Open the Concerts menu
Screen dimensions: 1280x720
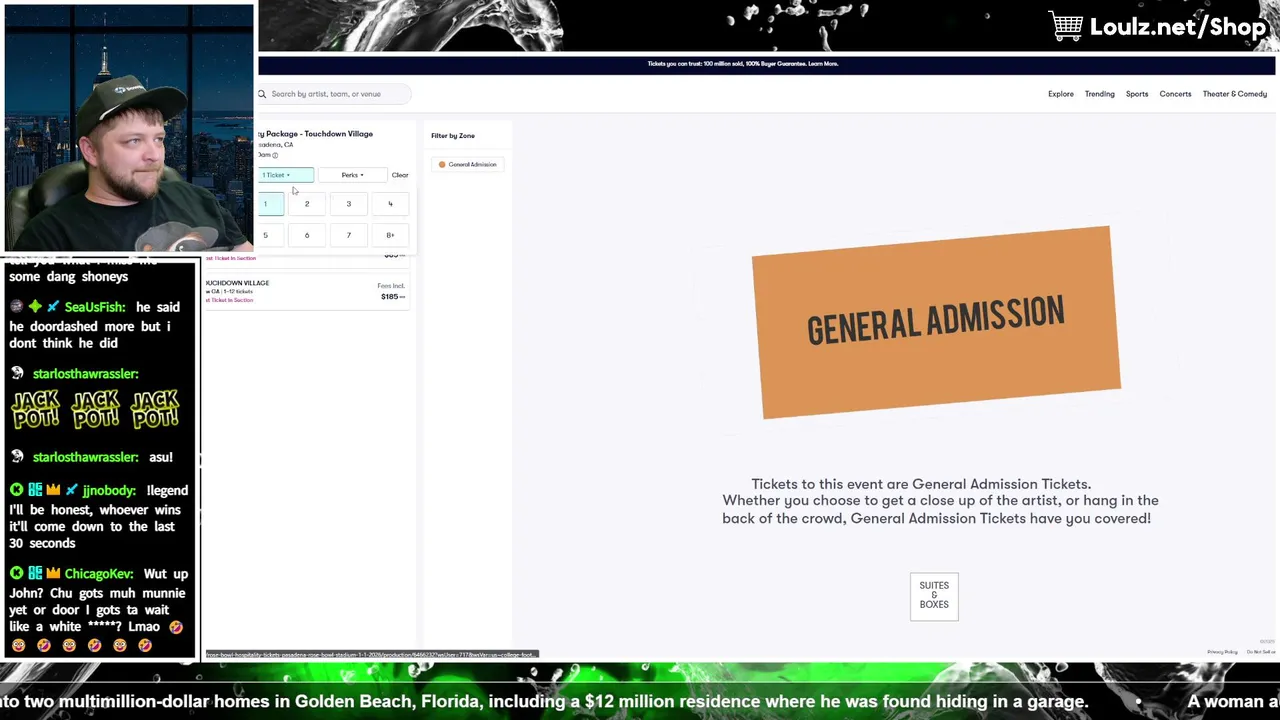1175,94
